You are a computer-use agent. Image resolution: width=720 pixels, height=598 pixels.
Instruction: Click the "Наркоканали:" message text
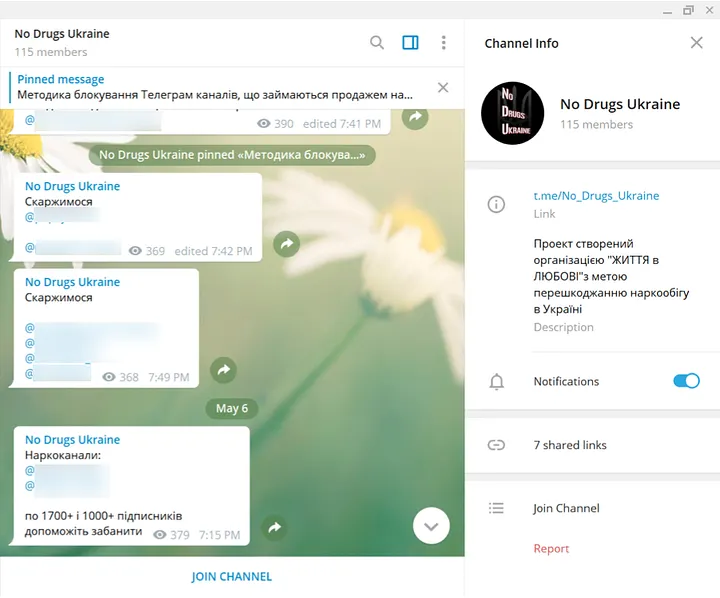[63, 456]
